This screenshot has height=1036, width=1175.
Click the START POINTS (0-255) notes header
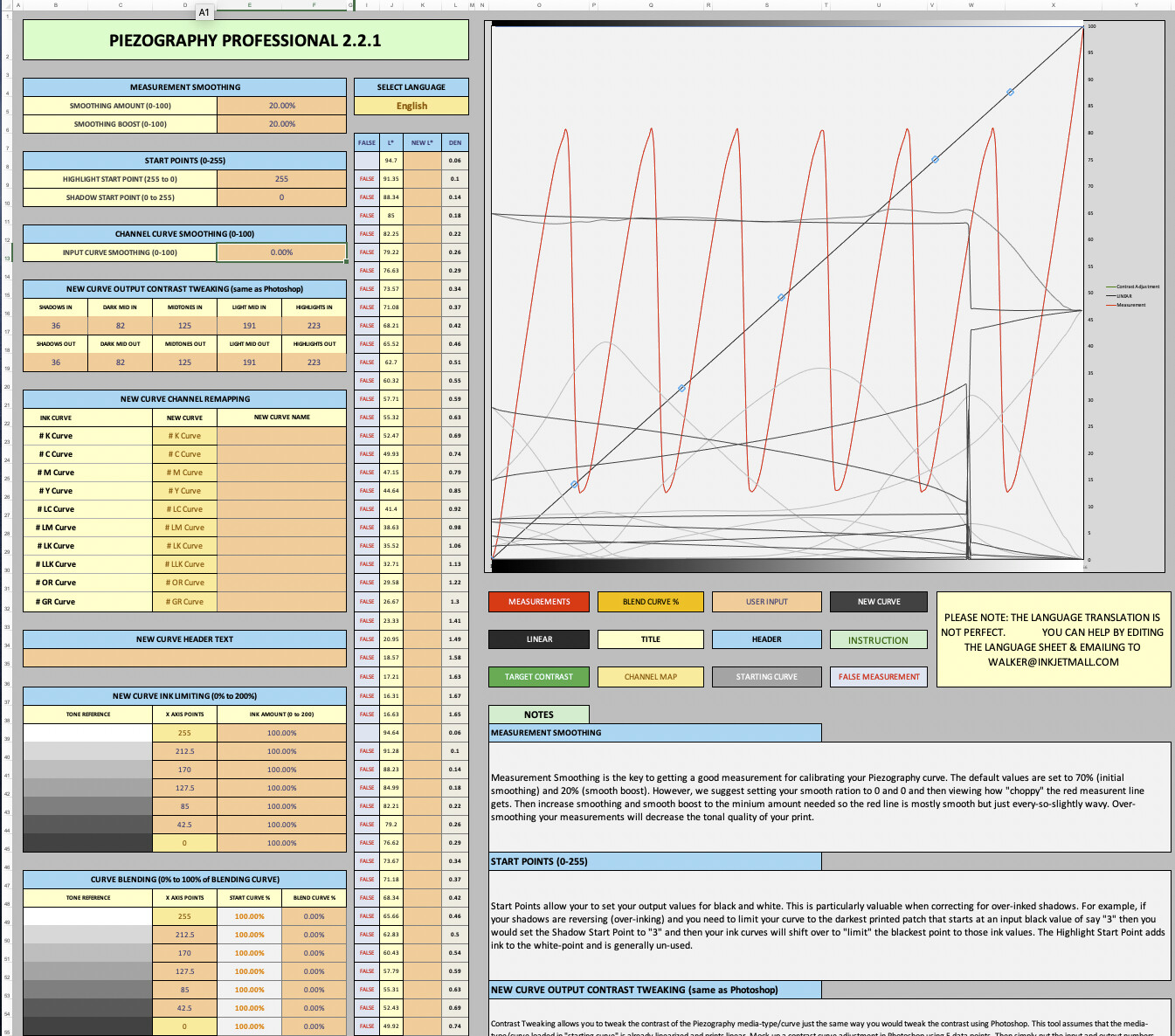pyautogui.click(x=655, y=861)
